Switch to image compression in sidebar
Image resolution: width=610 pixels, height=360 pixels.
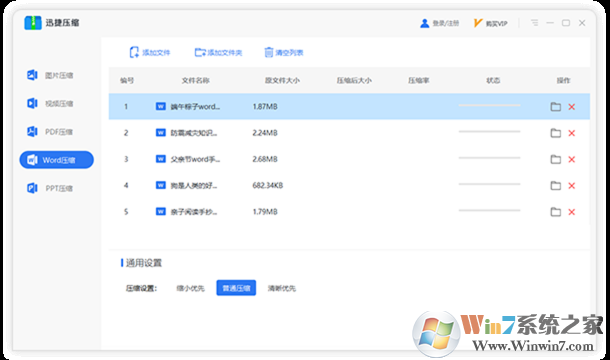[51, 75]
